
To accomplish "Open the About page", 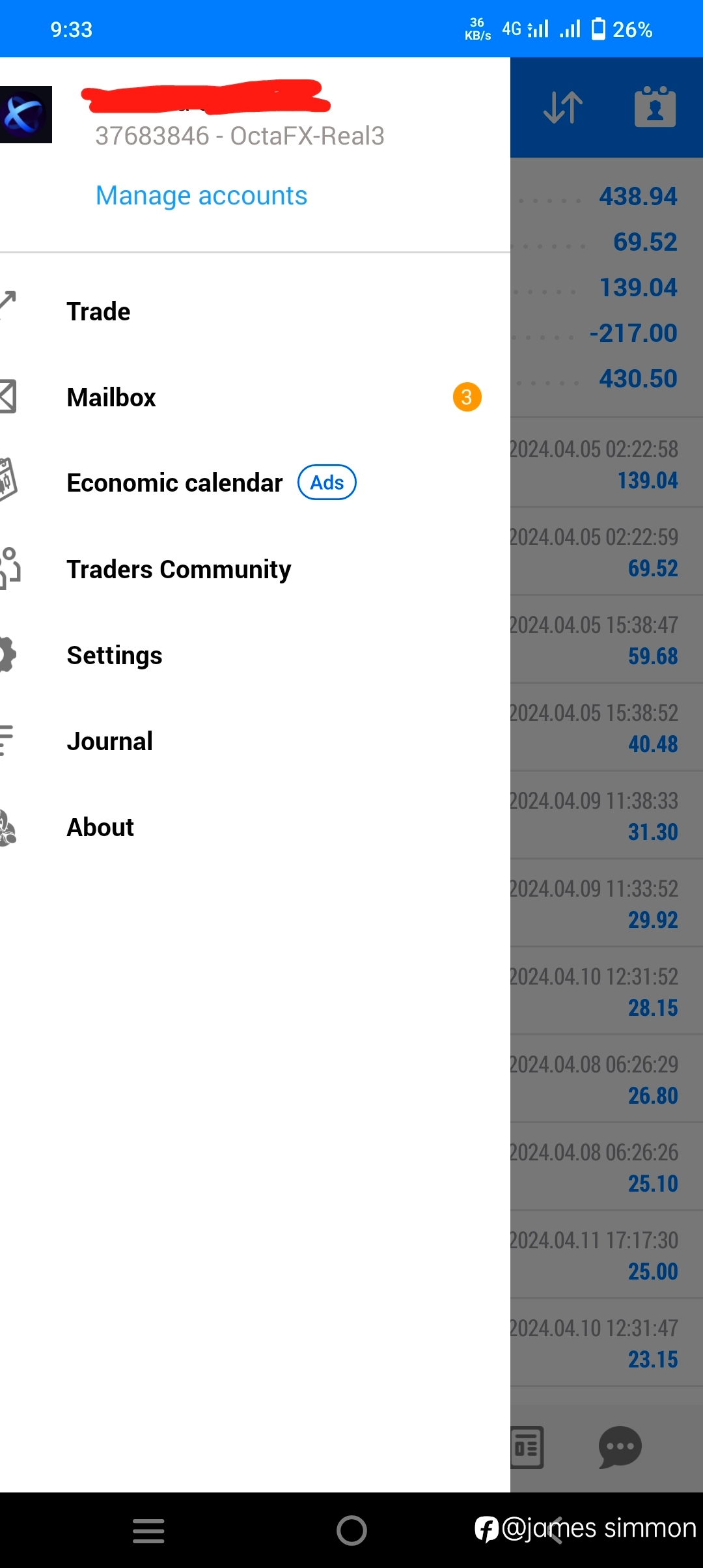I will [x=255, y=827].
